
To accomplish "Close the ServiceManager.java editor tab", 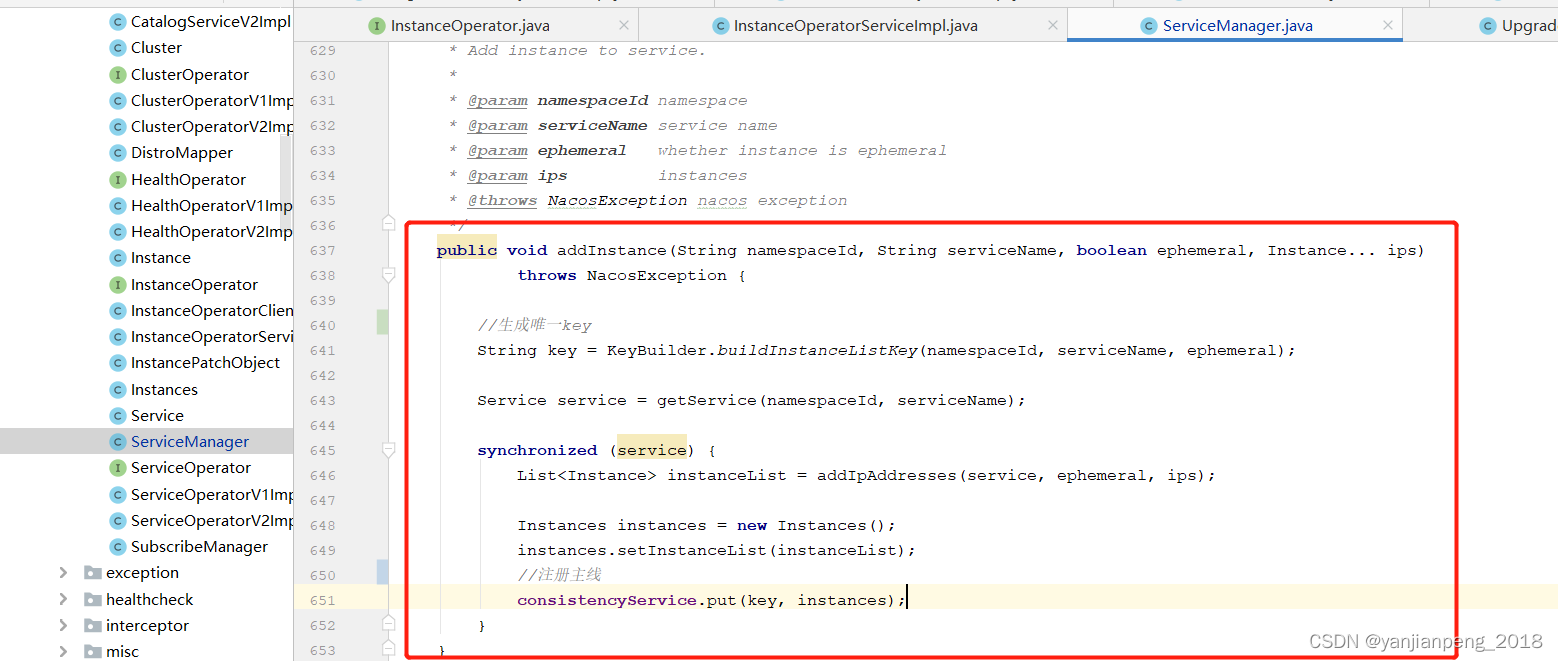I will coord(1388,25).
